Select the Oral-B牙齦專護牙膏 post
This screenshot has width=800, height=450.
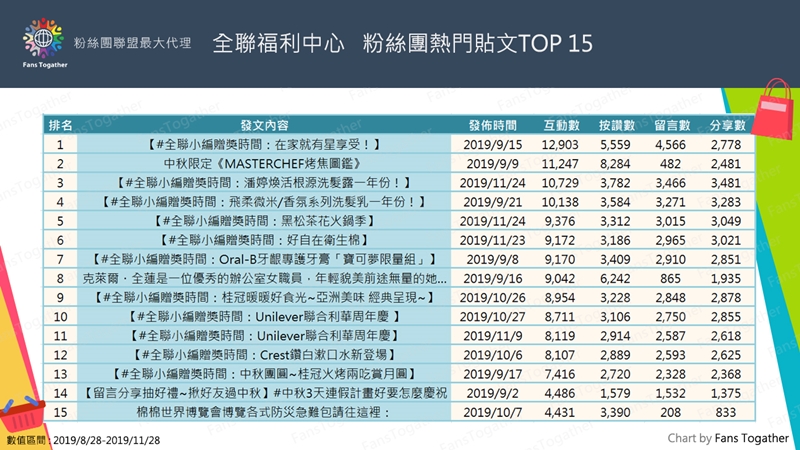click(264, 259)
